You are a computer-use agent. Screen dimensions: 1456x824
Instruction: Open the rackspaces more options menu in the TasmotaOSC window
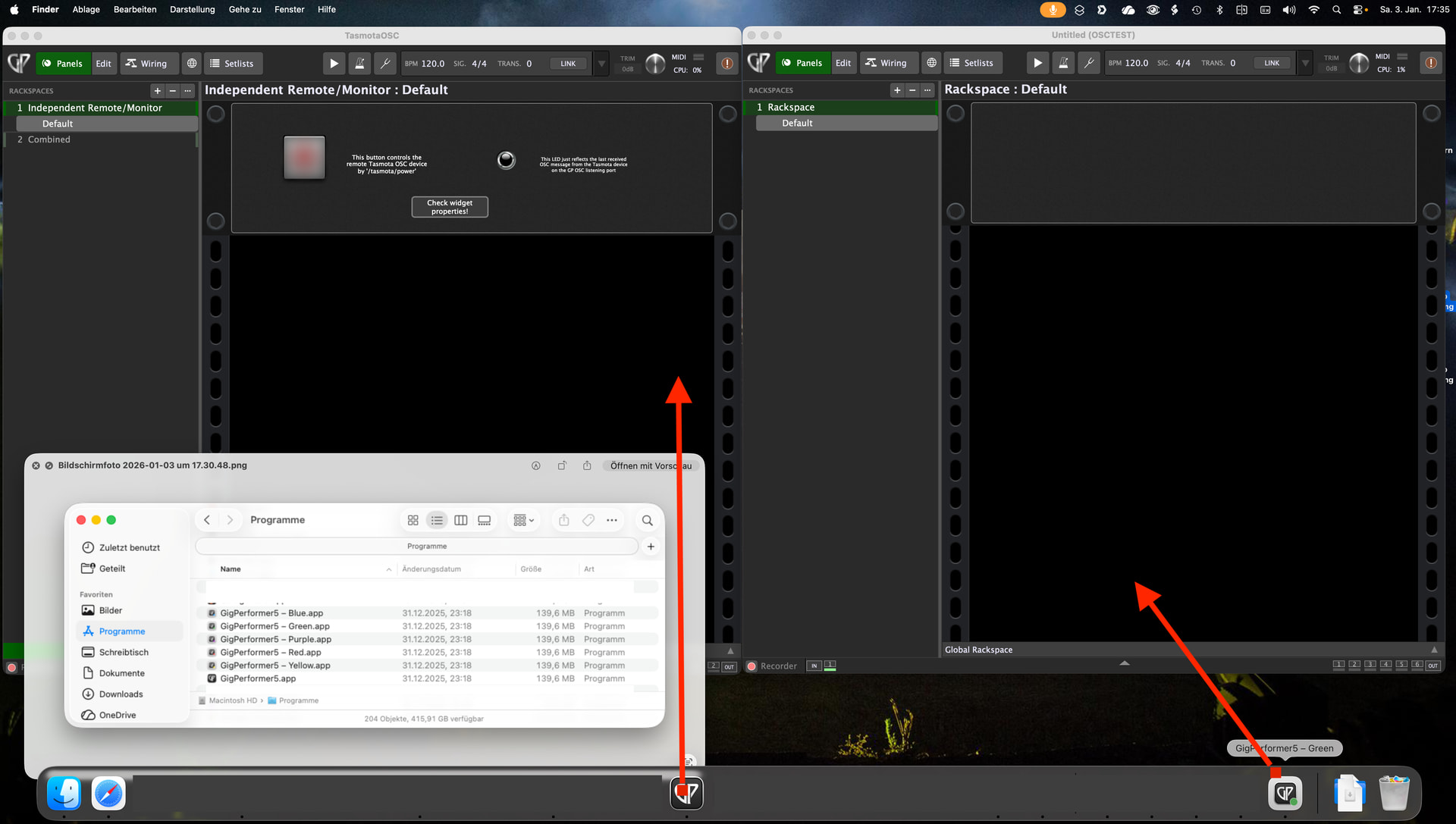tap(187, 91)
